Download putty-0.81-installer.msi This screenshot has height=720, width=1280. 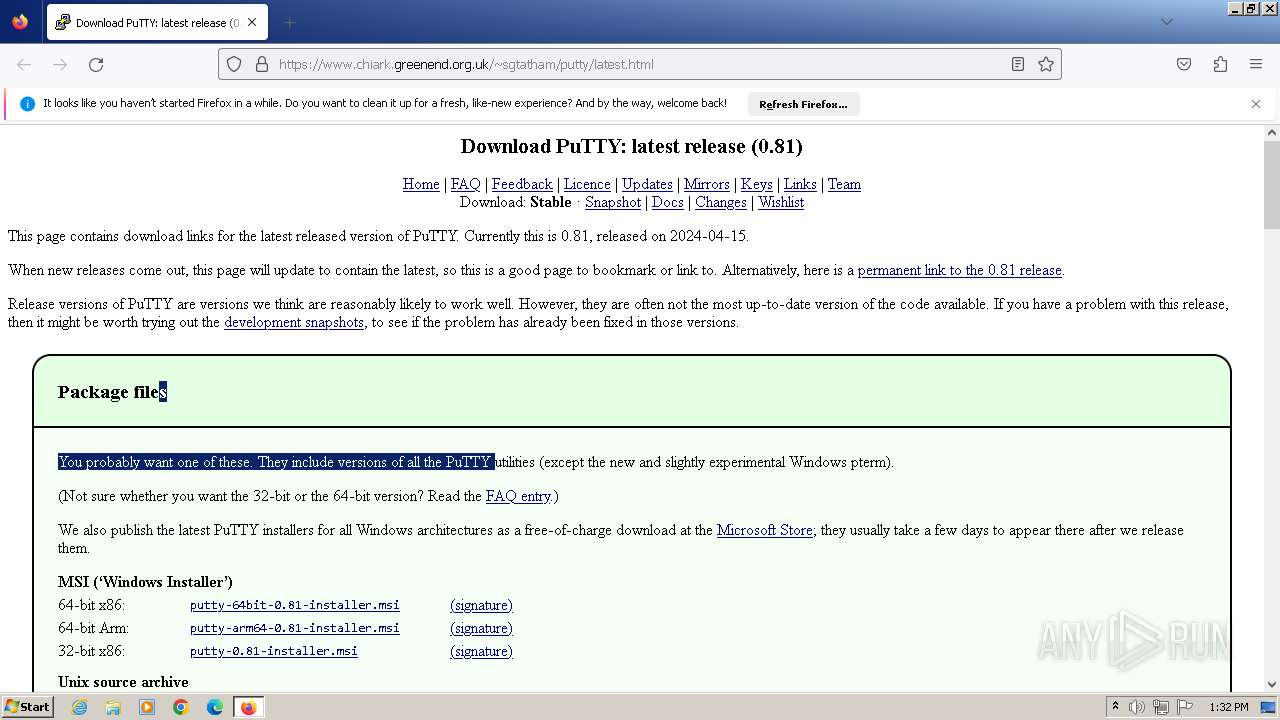coord(274,651)
